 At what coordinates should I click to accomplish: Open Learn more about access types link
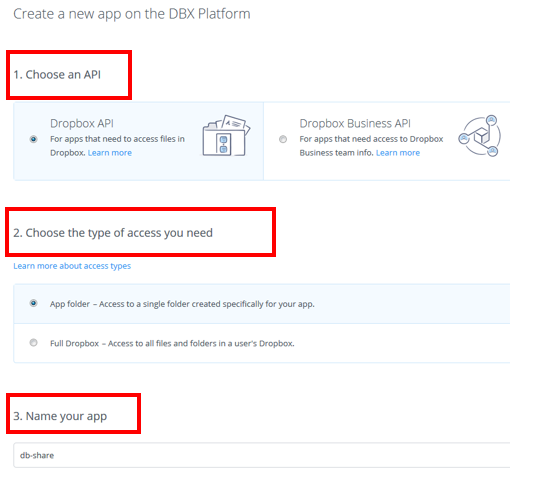pyautogui.click(x=72, y=266)
